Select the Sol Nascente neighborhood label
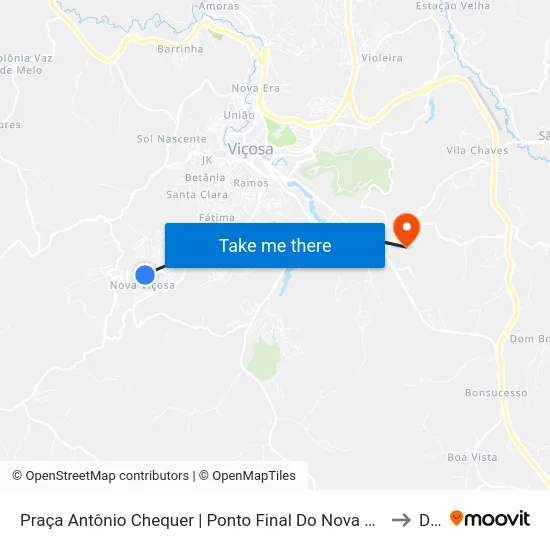The width and height of the screenshot is (550, 550). click(x=172, y=139)
